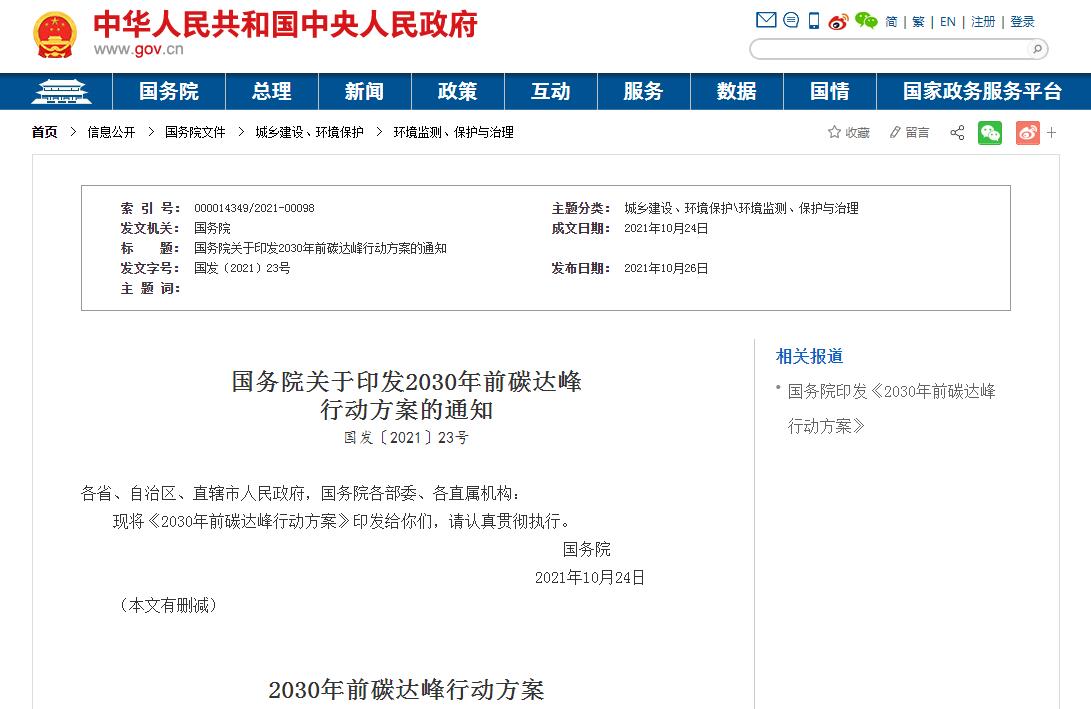The image size is (1091, 709).
Task: Open the 服务 navigation menu
Action: click(644, 91)
